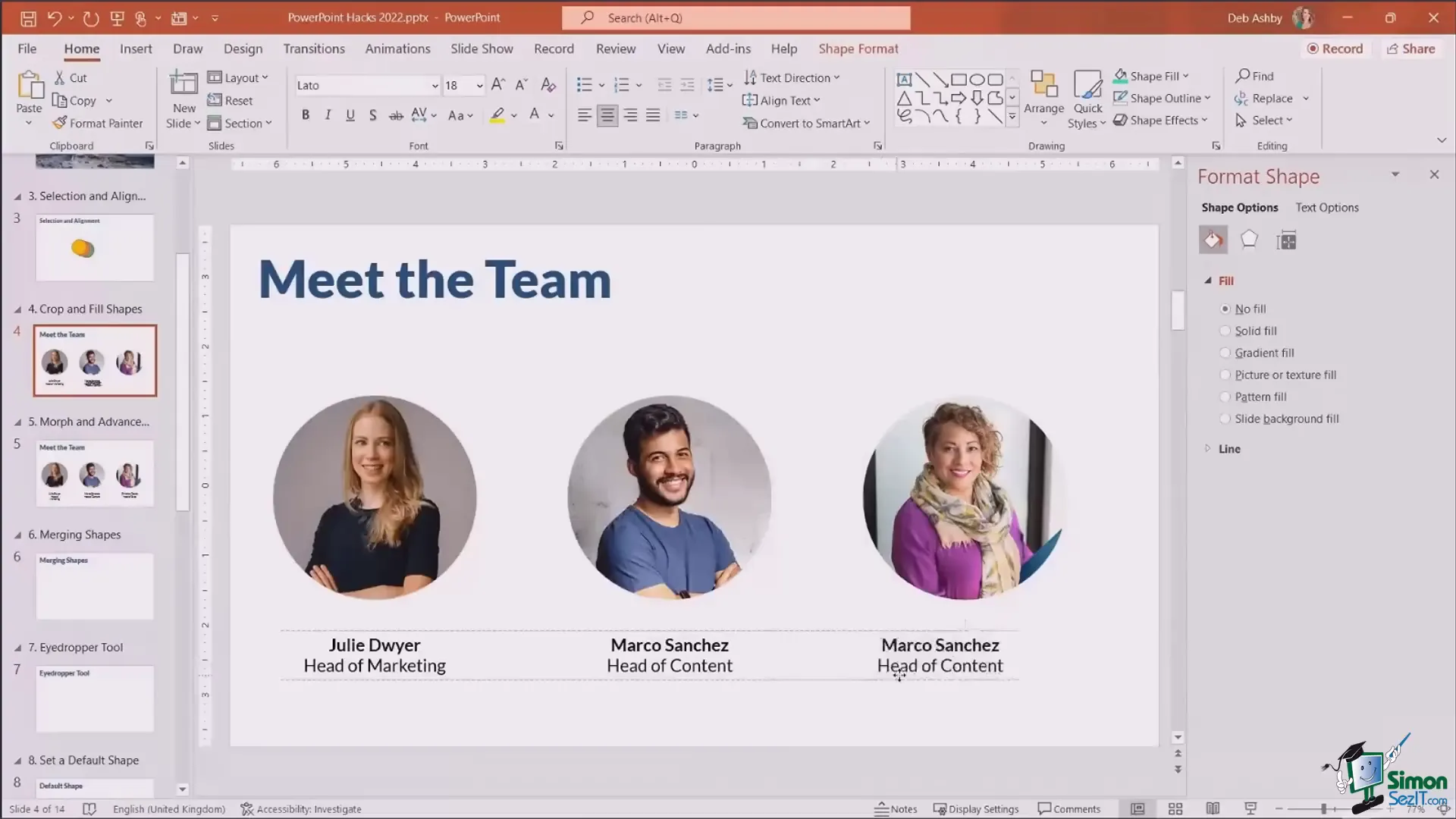The width and height of the screenshot is (1456, 819).
Task: Open the Layout dropdown
Action: click(238, 77)
